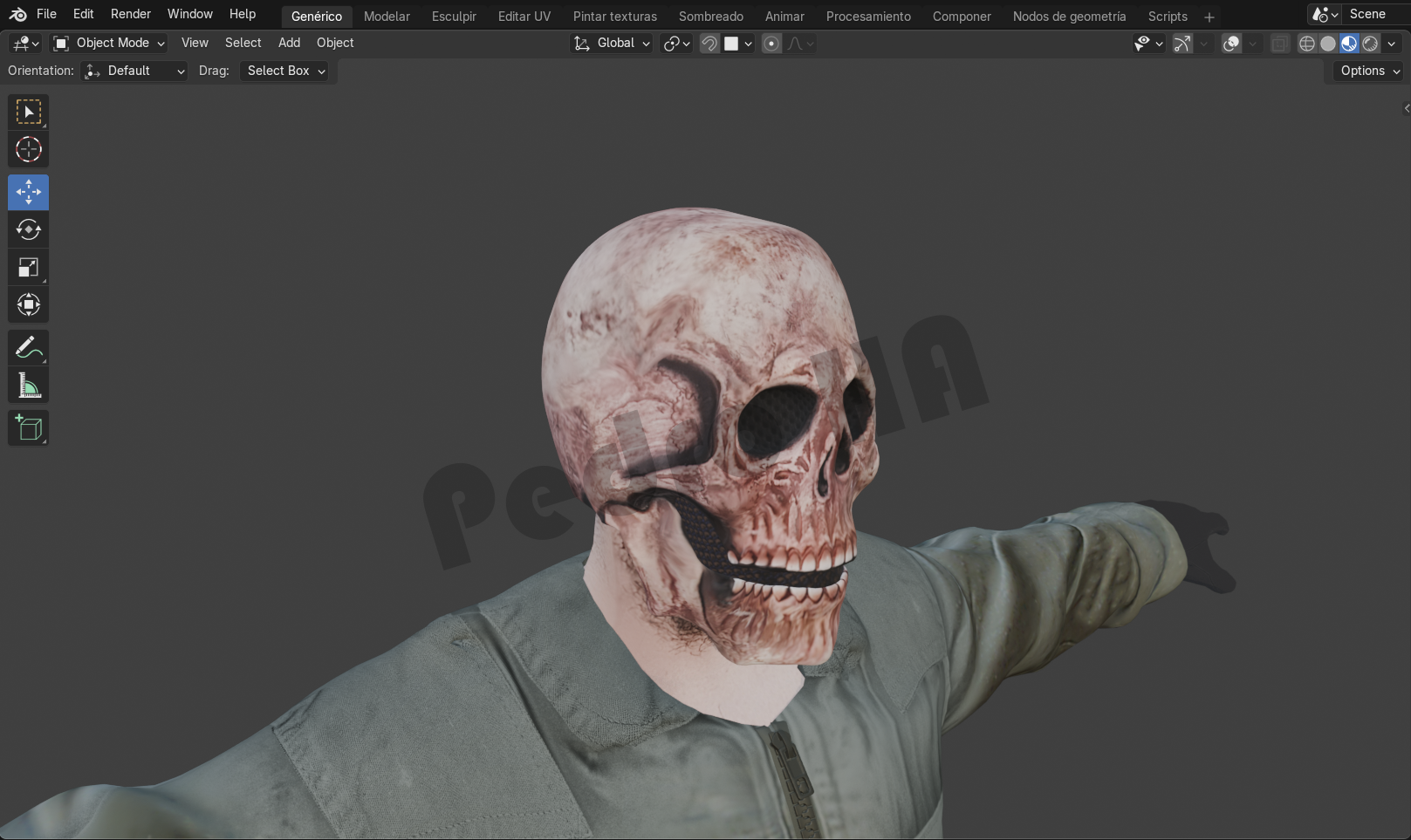
Task: Enable proportional editing toggle
Action: [771, 44]
